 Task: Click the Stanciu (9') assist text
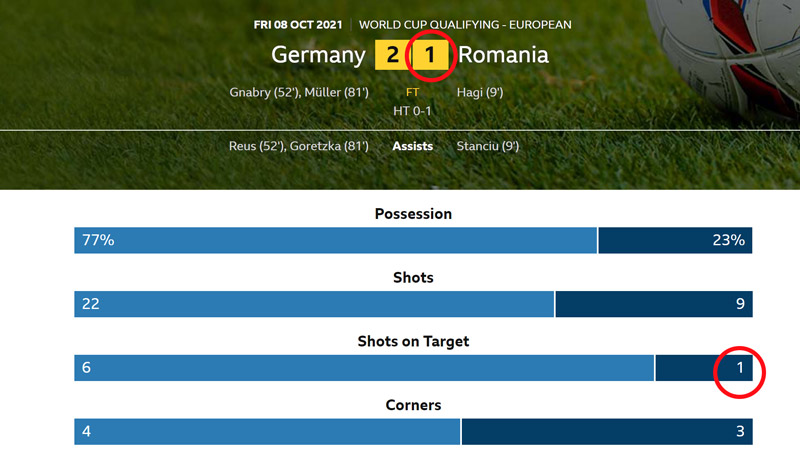pos(487,146)
